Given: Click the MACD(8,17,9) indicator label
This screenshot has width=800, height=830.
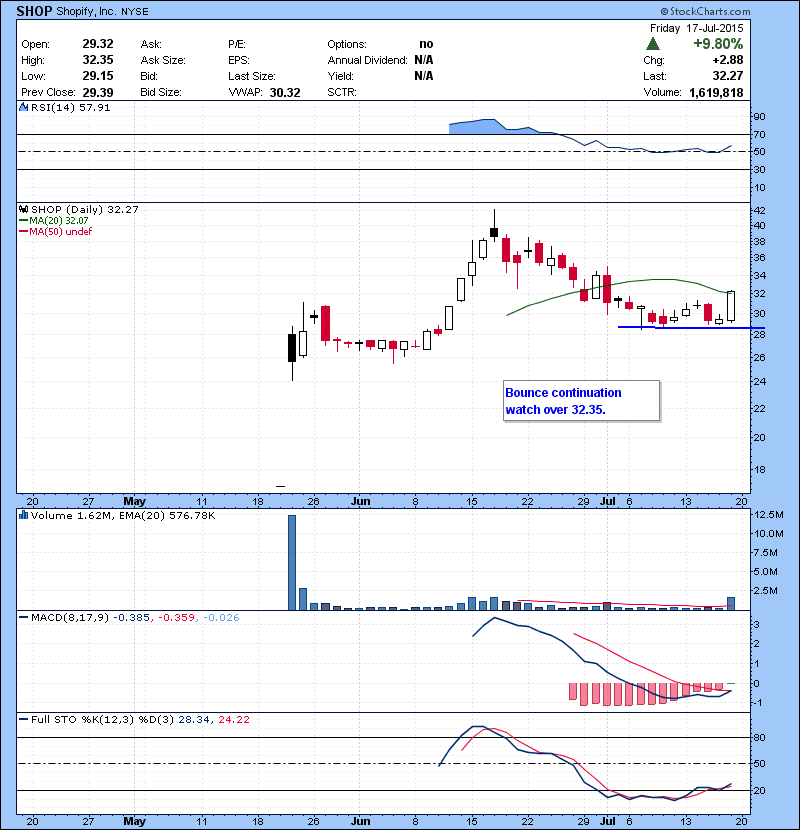Looking at the screenshot, I should point(70,618).
